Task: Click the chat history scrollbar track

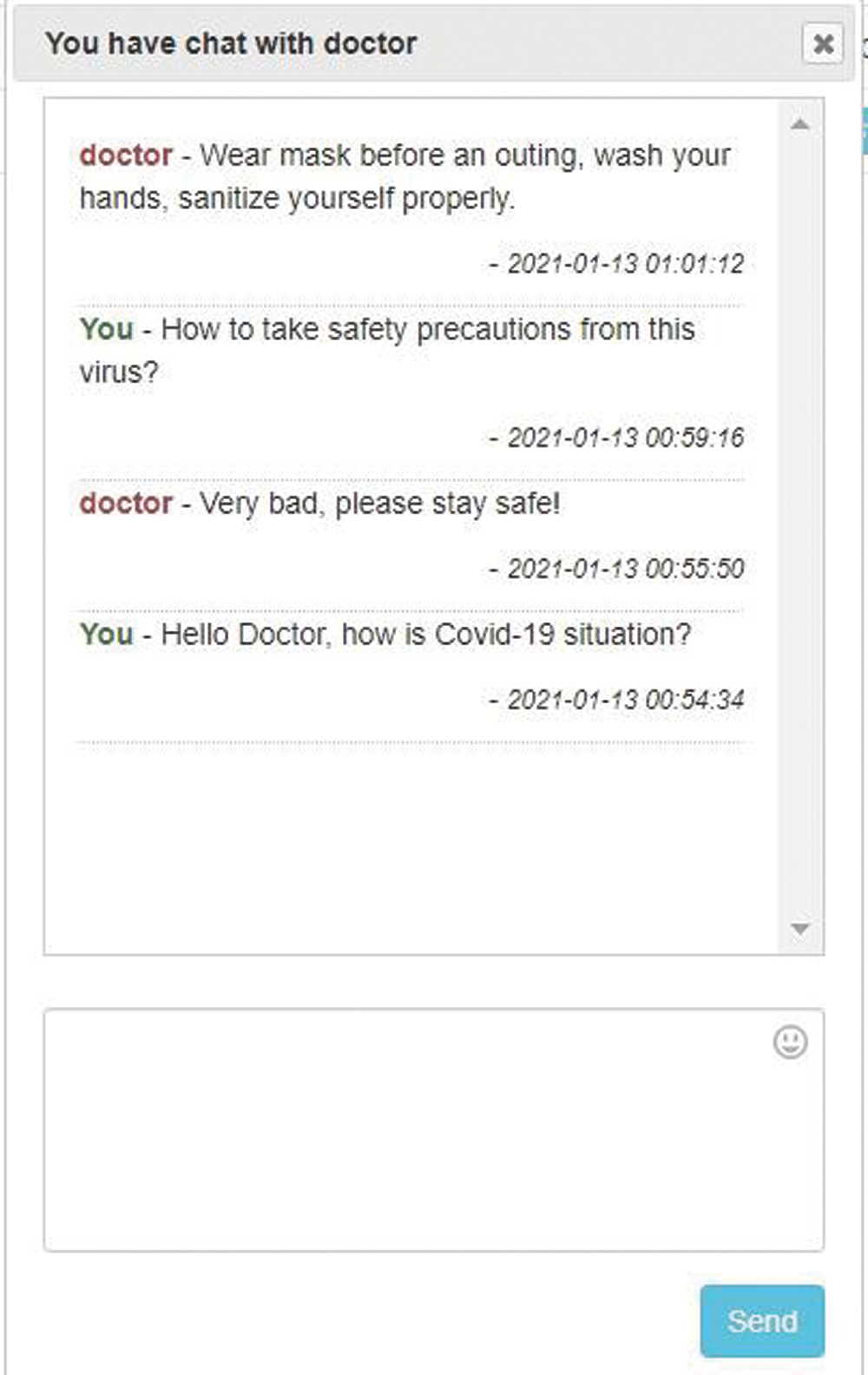Action: click(800, 521)
